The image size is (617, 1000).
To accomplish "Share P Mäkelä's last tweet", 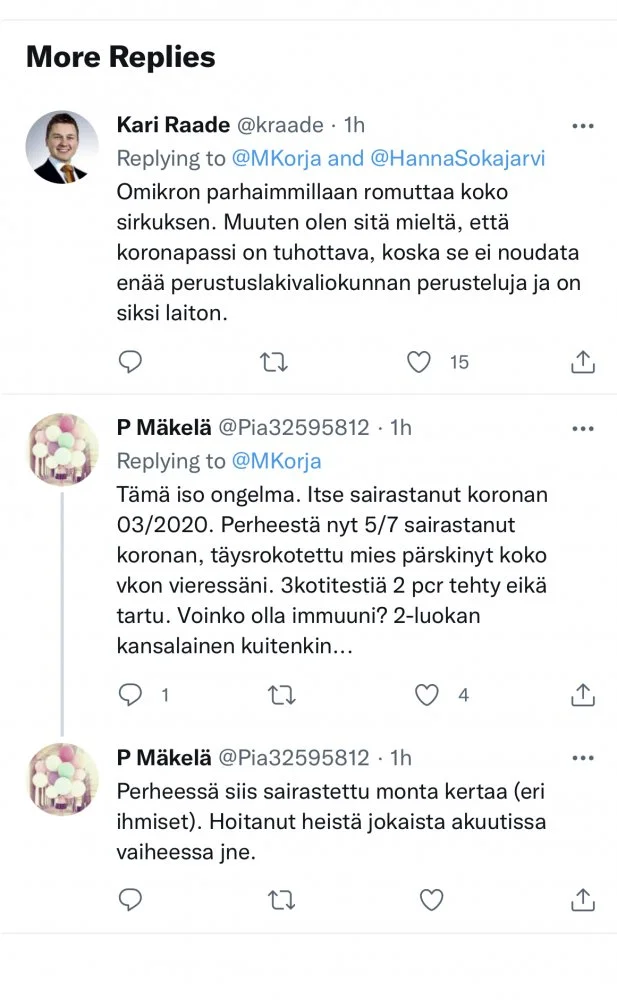I will [x=582, y=900].
